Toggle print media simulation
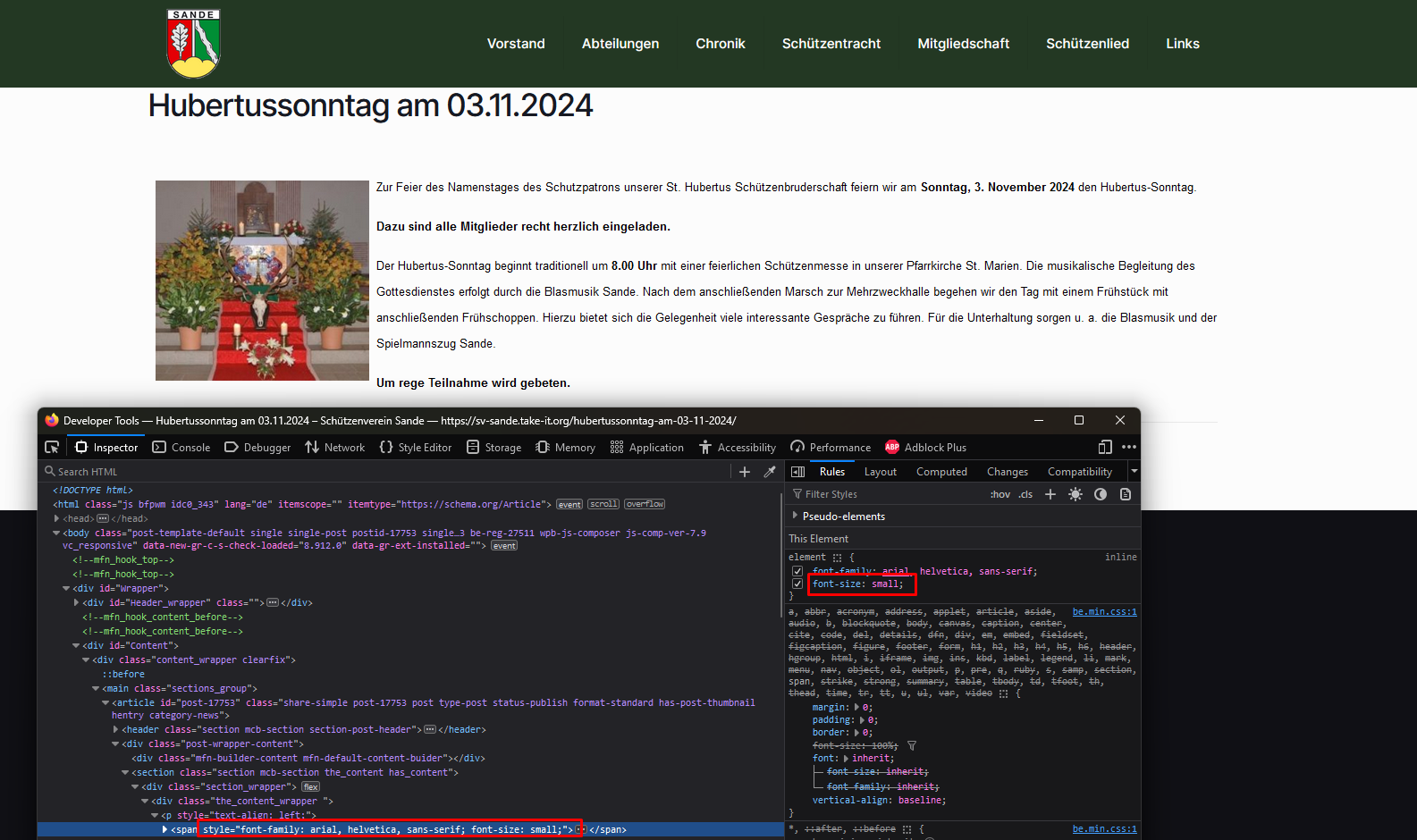The image size is (1417, 840). [x=1126, y=494]
